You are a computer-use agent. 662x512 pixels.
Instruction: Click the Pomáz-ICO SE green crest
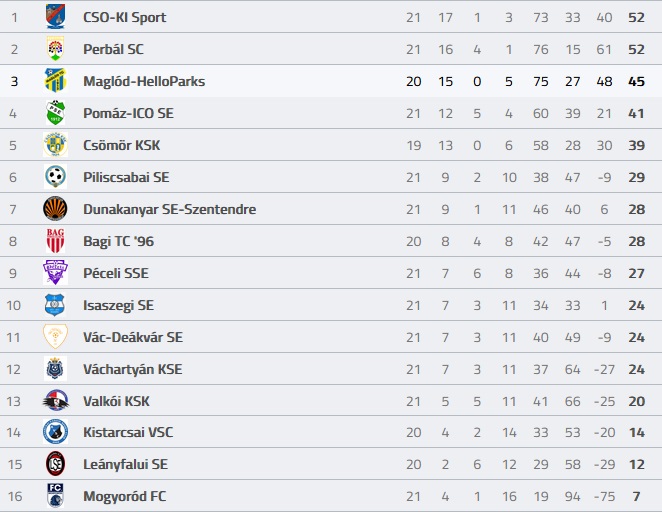point(55,113)
